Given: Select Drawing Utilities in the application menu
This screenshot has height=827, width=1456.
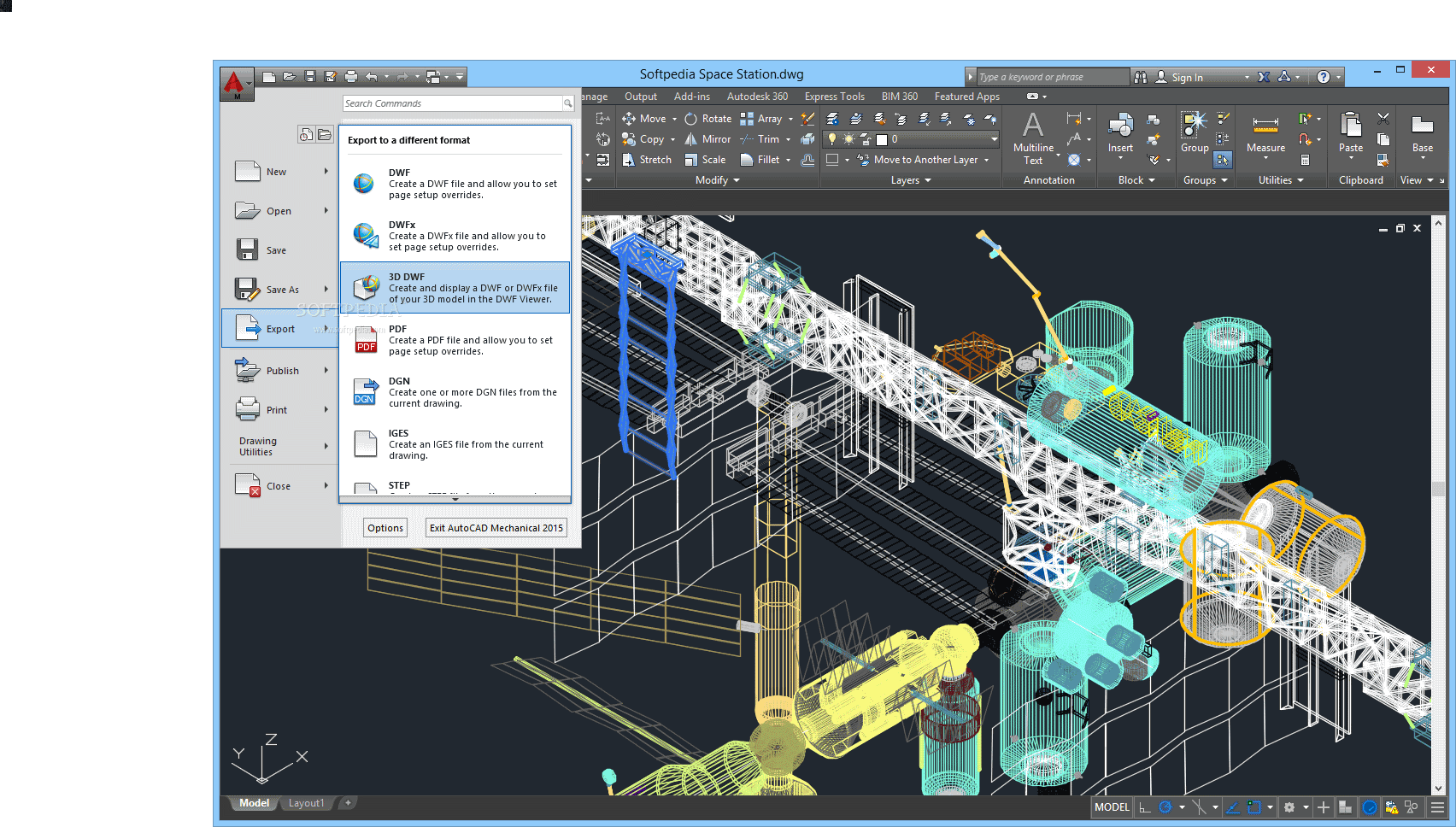Looking at the screenshot, I should [280, 446].
